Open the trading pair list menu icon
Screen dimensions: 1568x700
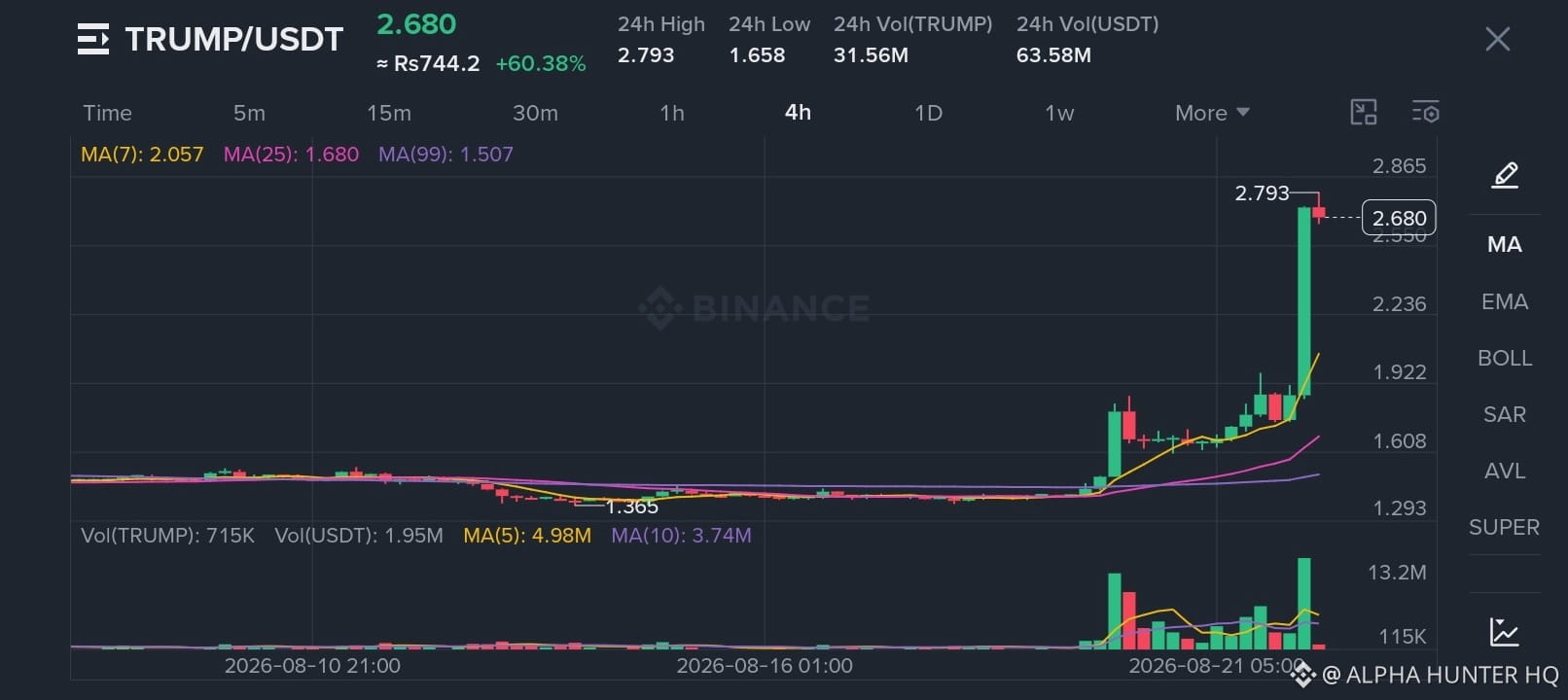(93, 39)
